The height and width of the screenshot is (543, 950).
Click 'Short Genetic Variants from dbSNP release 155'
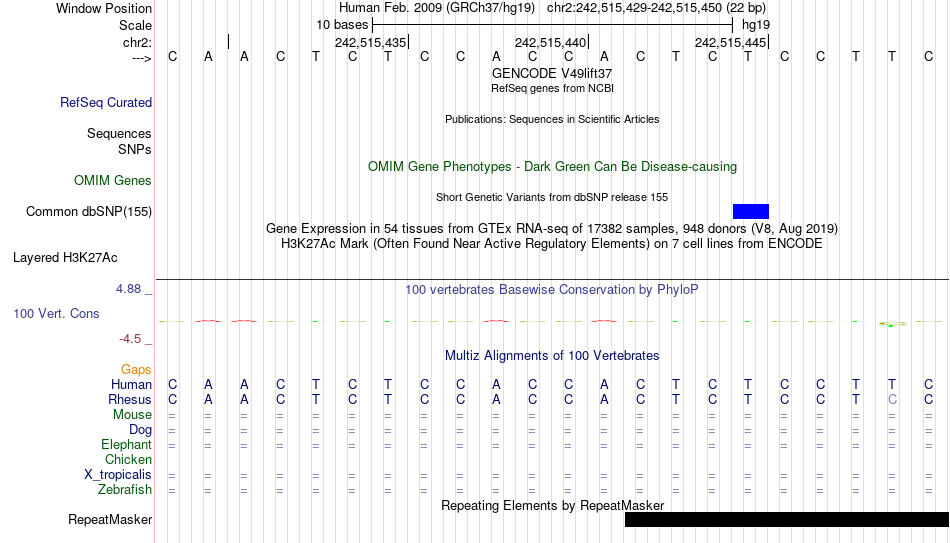pyautogui.click(x=552, y=198)
